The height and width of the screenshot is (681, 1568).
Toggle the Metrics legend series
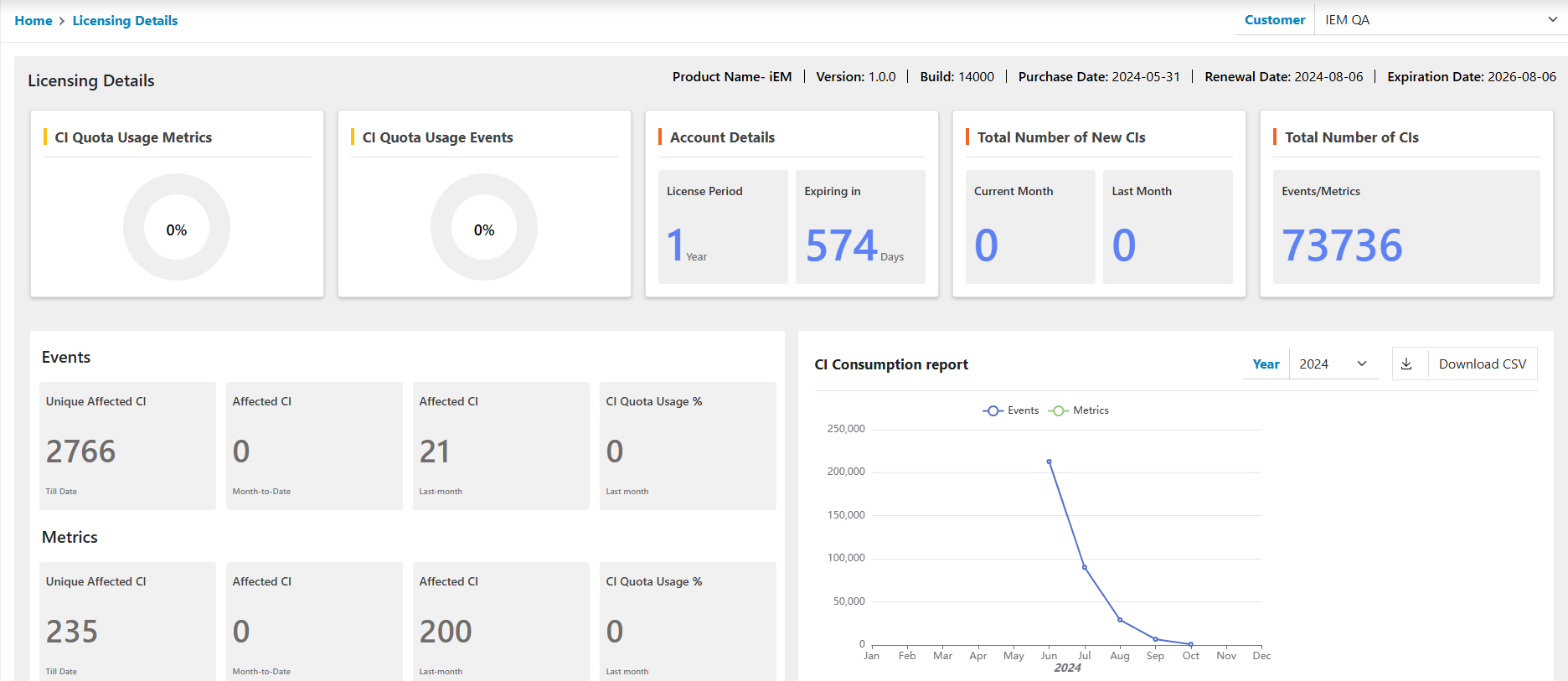[x=1080, y=410]
